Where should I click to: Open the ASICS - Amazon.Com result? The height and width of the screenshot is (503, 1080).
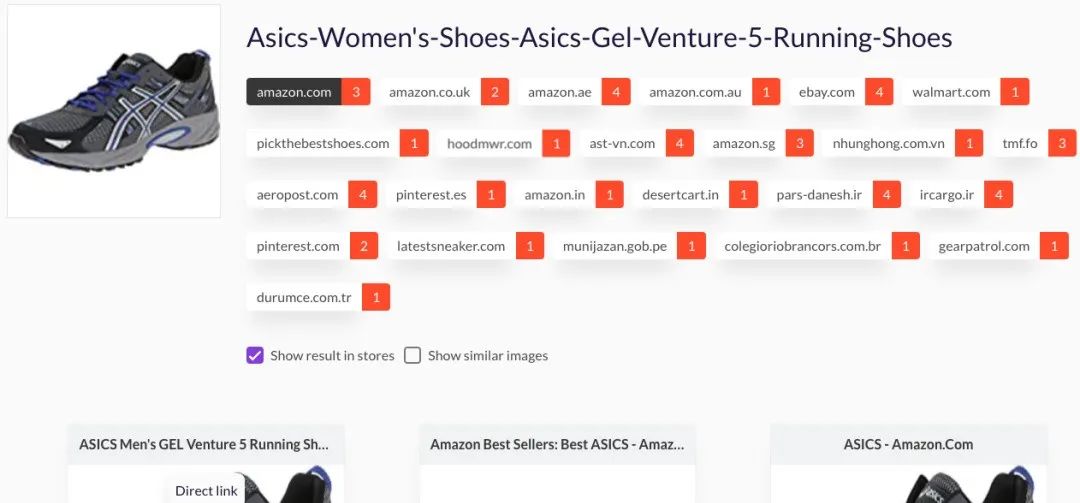click(x=907, y=444)
